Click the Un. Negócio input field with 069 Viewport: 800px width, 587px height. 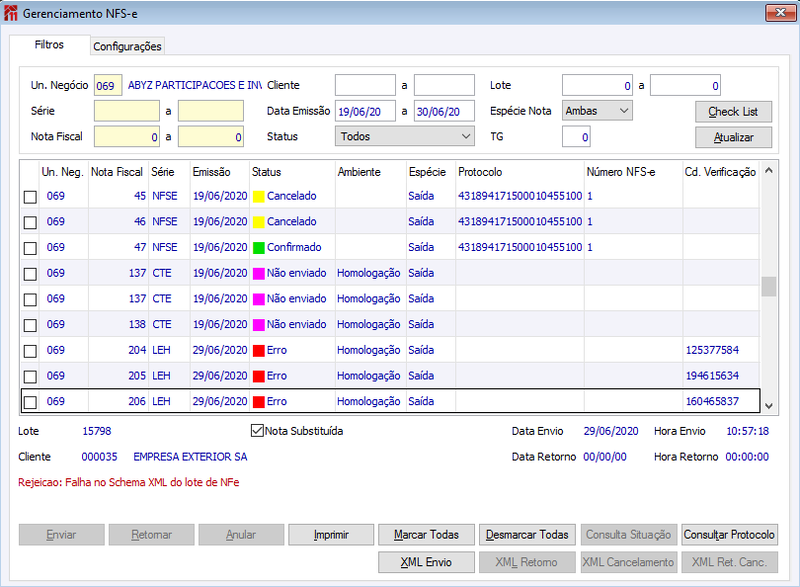(x=108, y=85)
